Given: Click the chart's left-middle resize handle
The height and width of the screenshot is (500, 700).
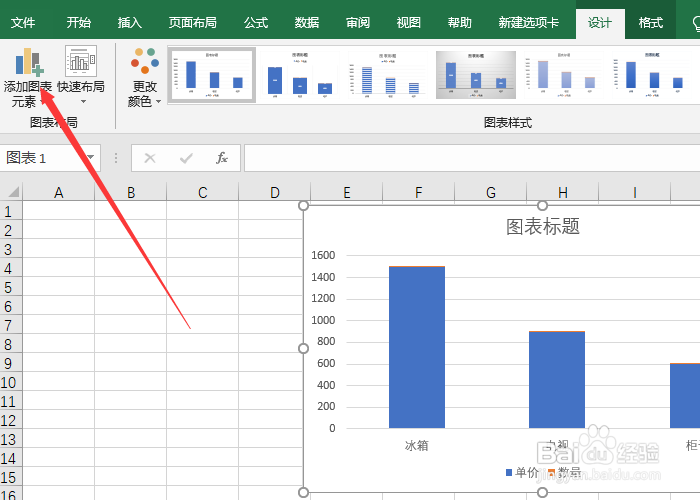Looking at the screenshot, I should 304,348.
